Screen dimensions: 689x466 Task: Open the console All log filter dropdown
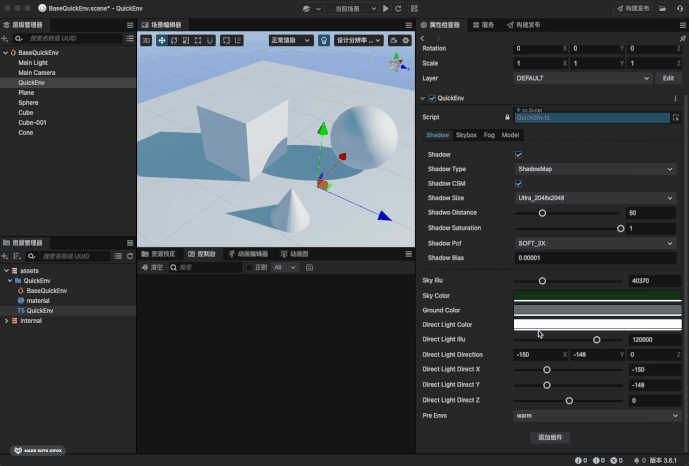[285, 267]
